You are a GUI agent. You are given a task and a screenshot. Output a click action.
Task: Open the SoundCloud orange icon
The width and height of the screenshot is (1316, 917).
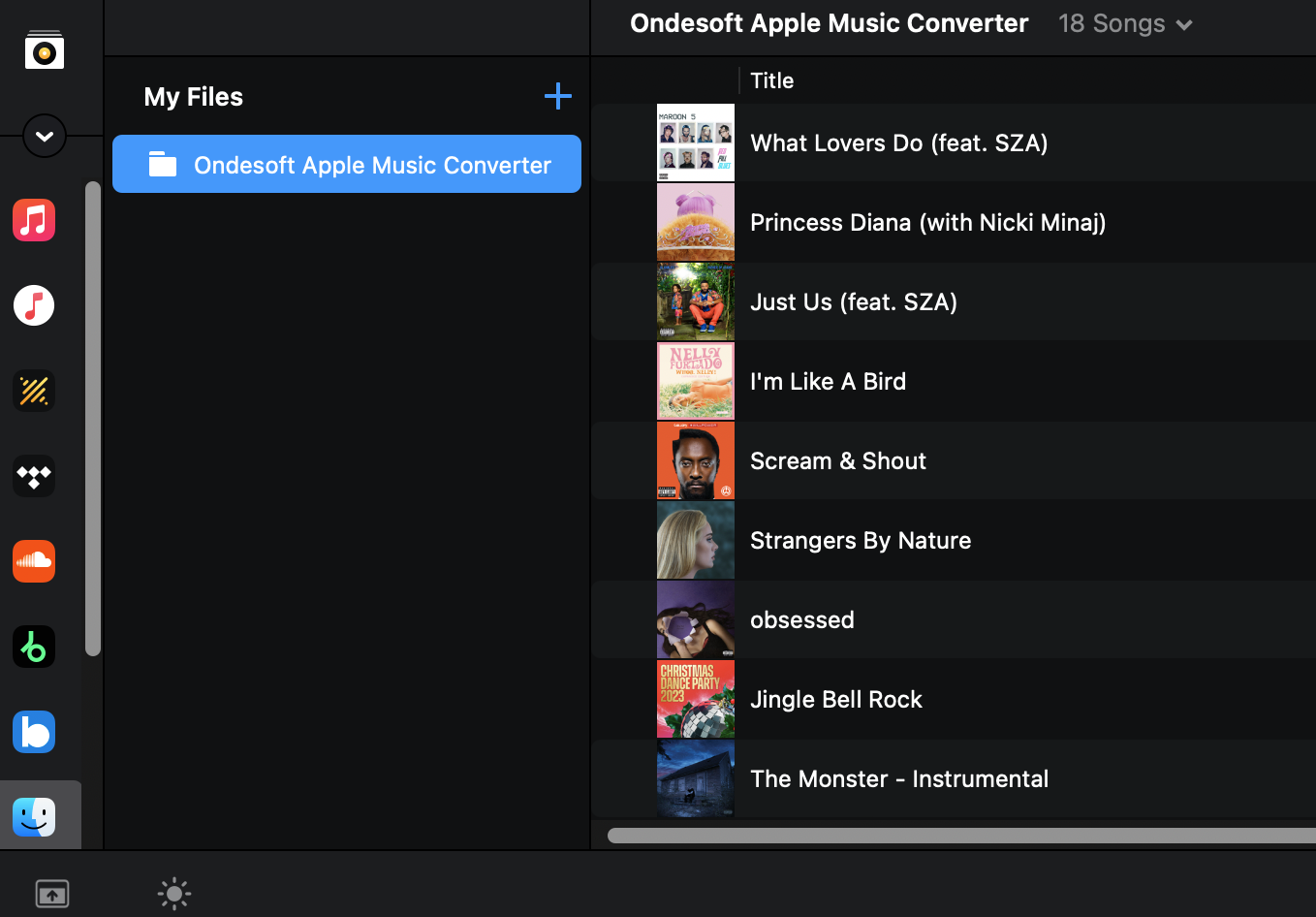click(34, 561)
